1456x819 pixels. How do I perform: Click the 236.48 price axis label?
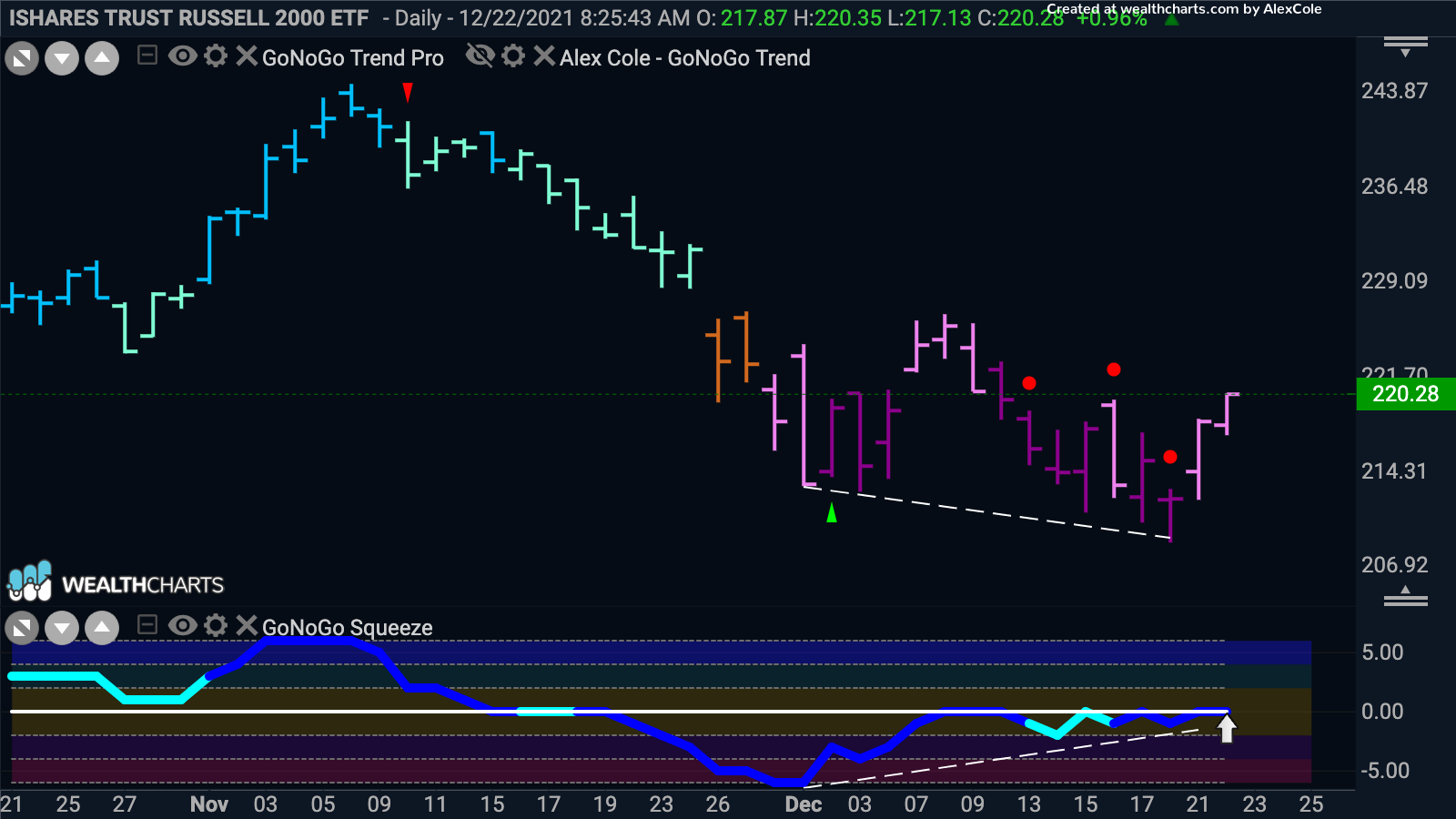click(1394, 187)
